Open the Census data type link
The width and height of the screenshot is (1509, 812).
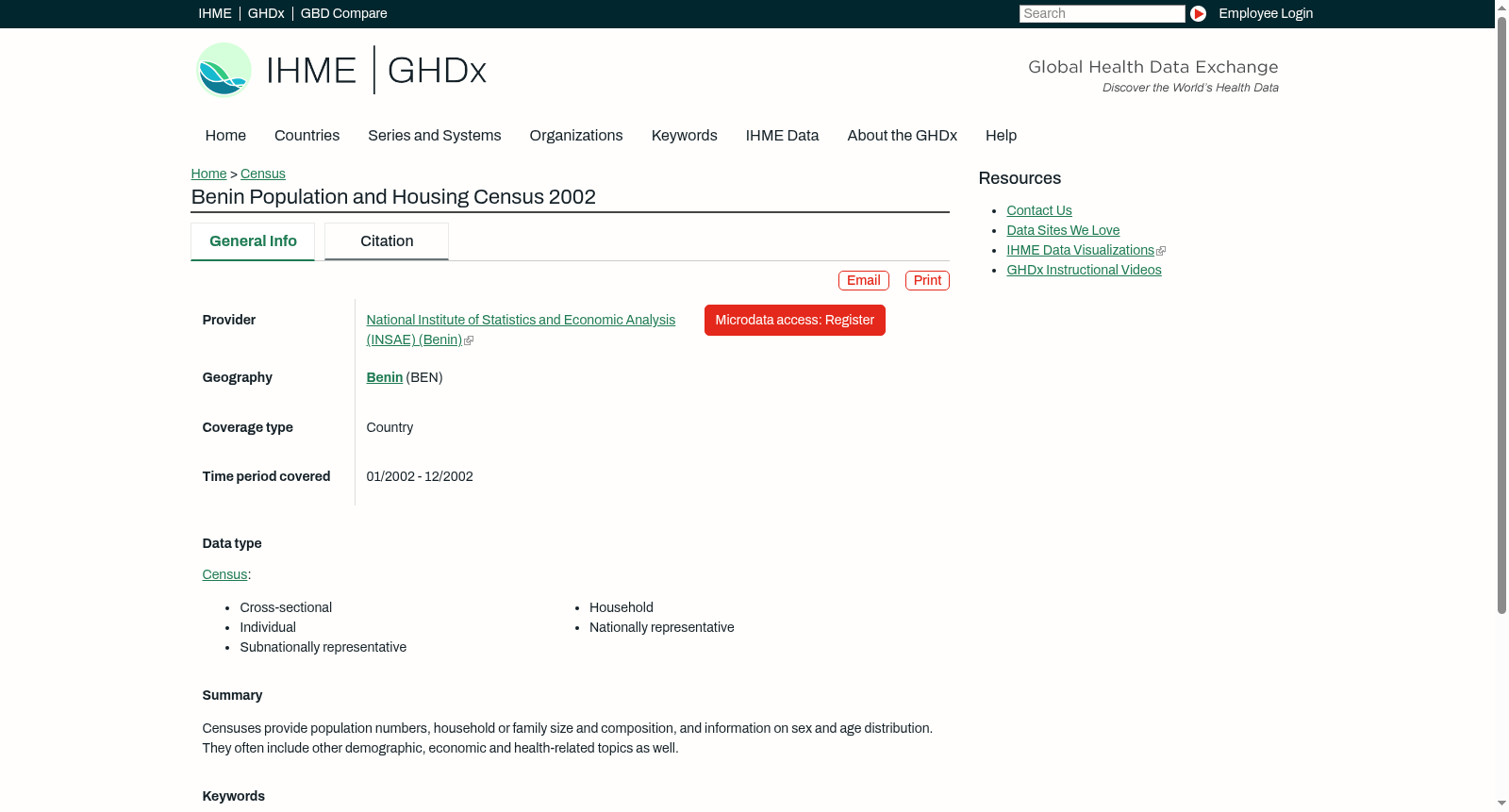[224, 574]
